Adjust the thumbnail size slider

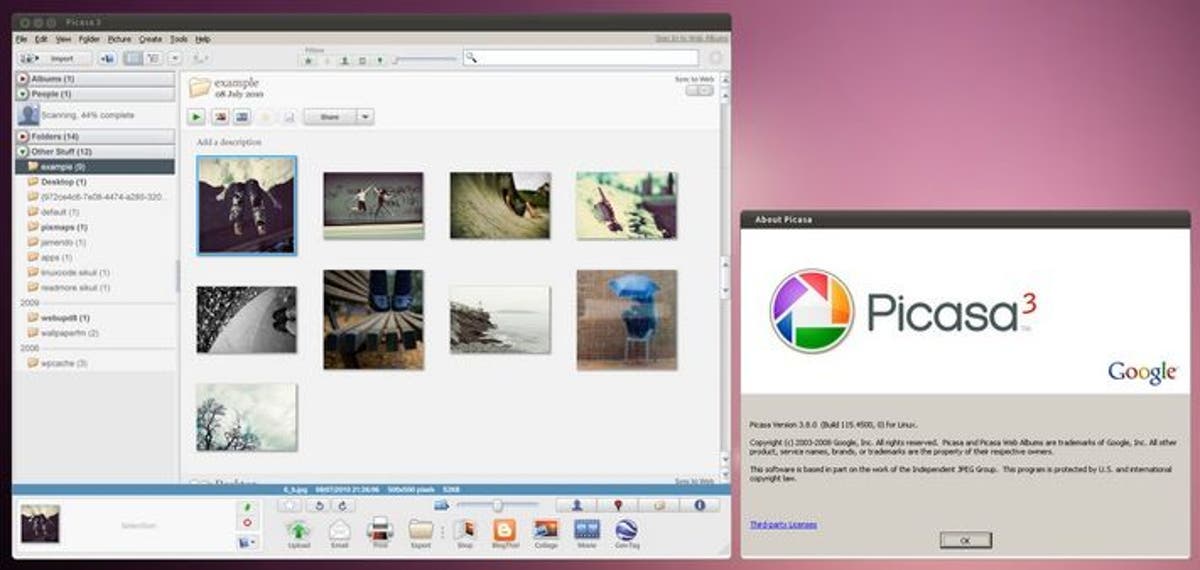(x=497, y=506)
